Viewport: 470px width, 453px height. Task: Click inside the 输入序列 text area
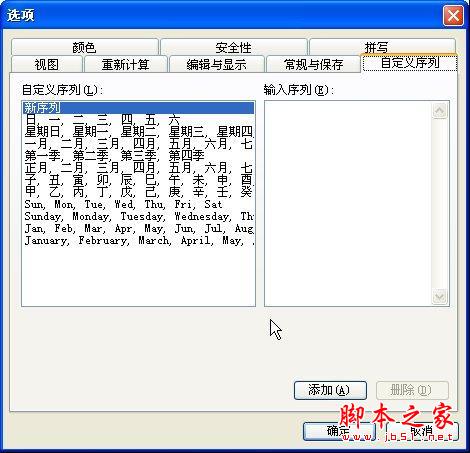point(348,203)
